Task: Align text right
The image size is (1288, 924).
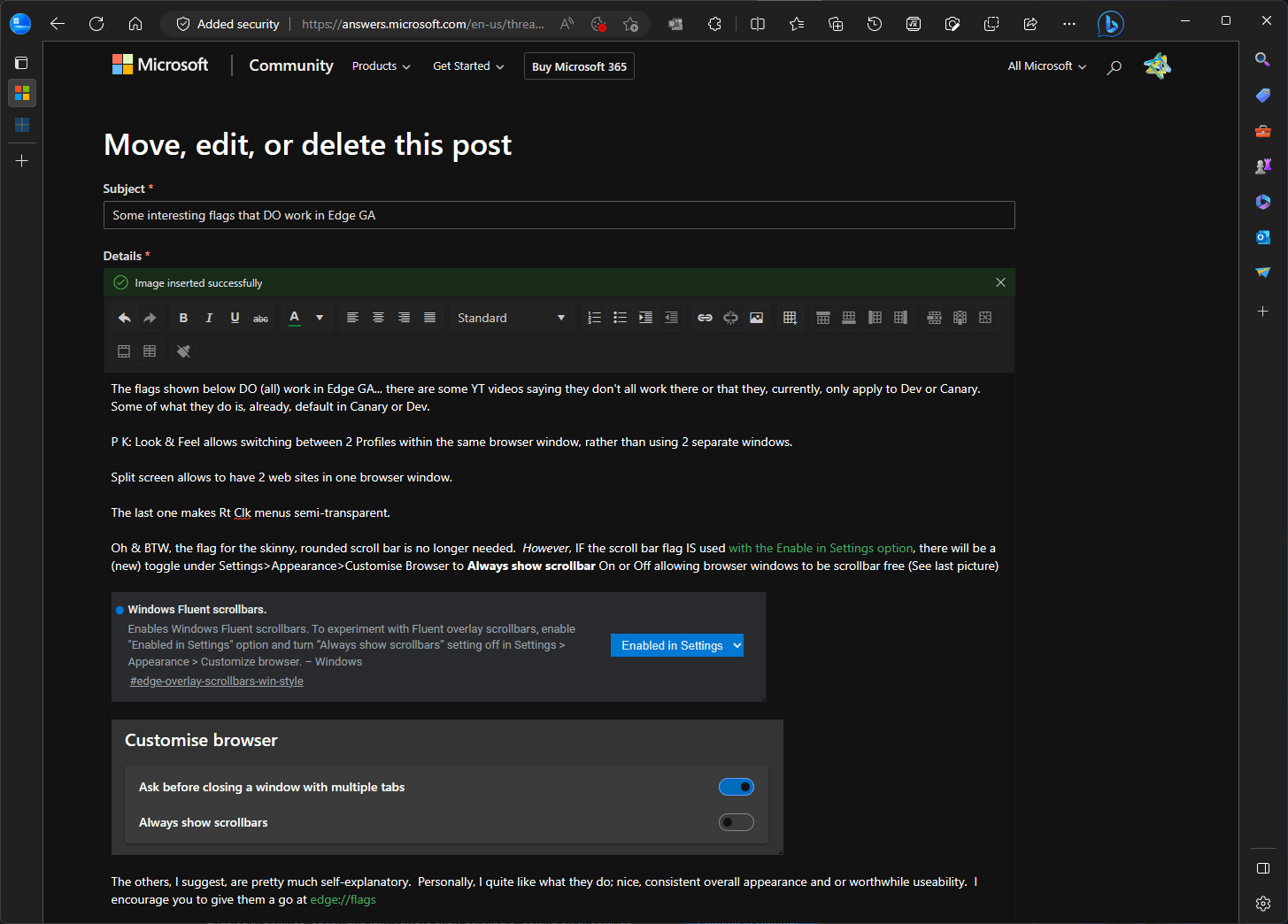Action: point(404,318)
